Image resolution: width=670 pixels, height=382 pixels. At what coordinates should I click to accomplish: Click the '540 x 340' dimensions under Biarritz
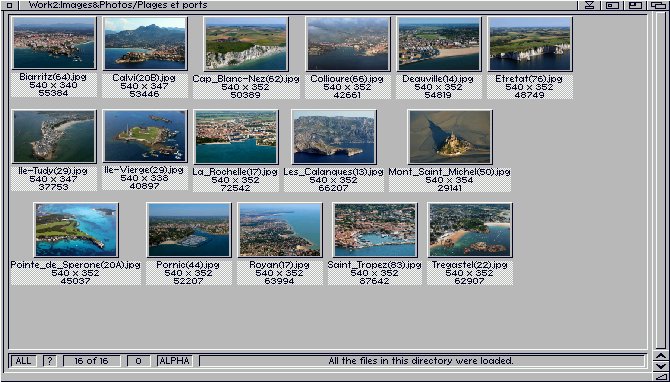(x=53, y=85)
